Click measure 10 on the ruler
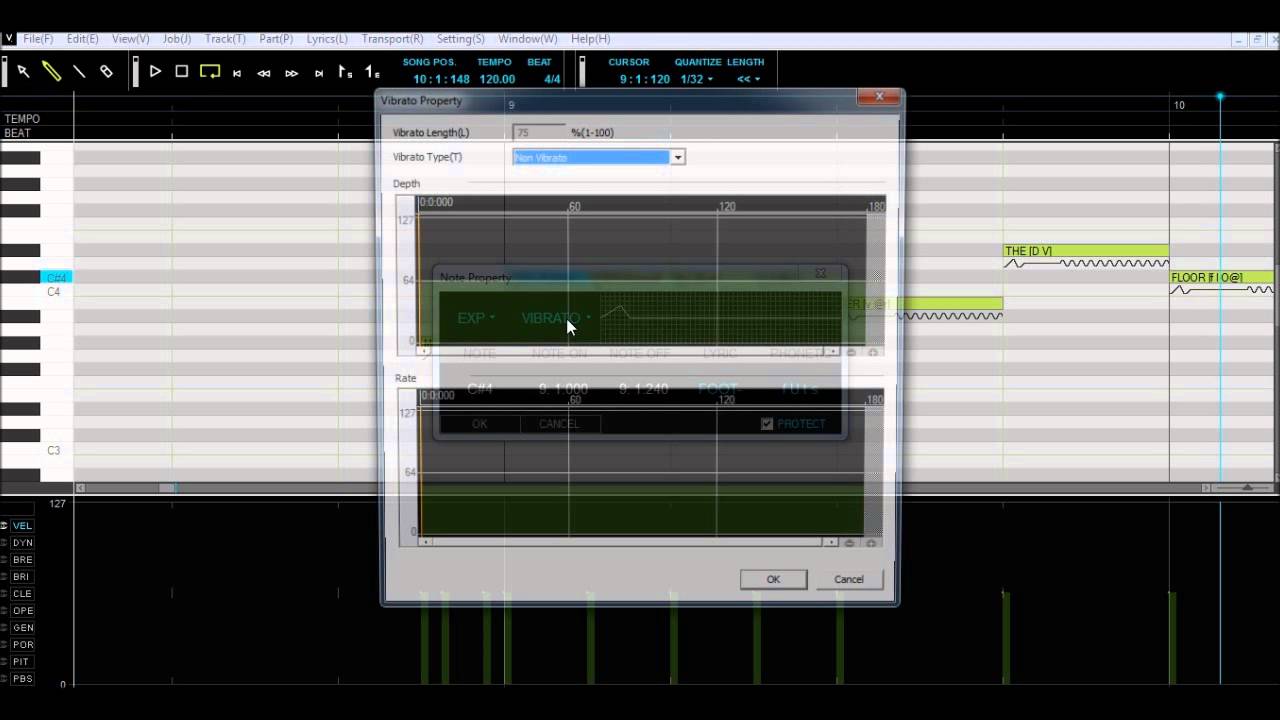The height and width of the screenshot is (720, 1280). tap(1179, 105)
